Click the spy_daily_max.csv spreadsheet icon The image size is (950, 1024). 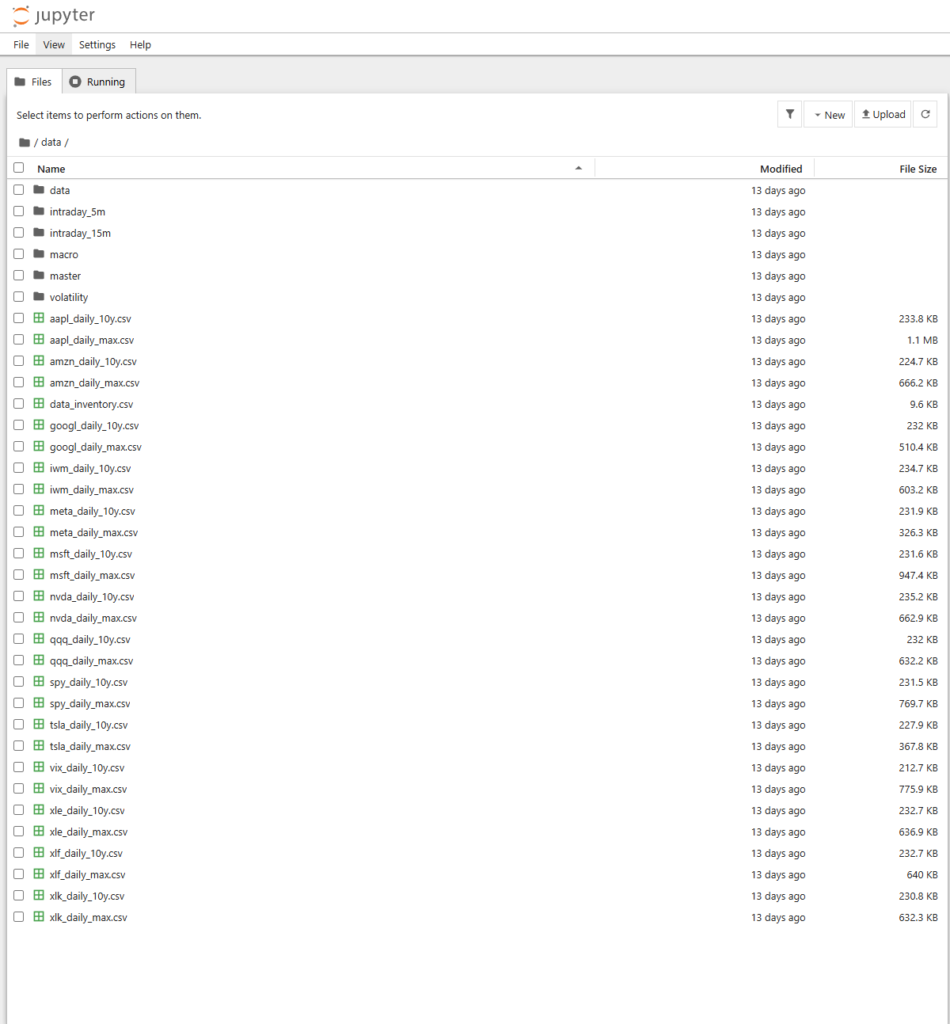pyautogui.click(x=39, y=703)
